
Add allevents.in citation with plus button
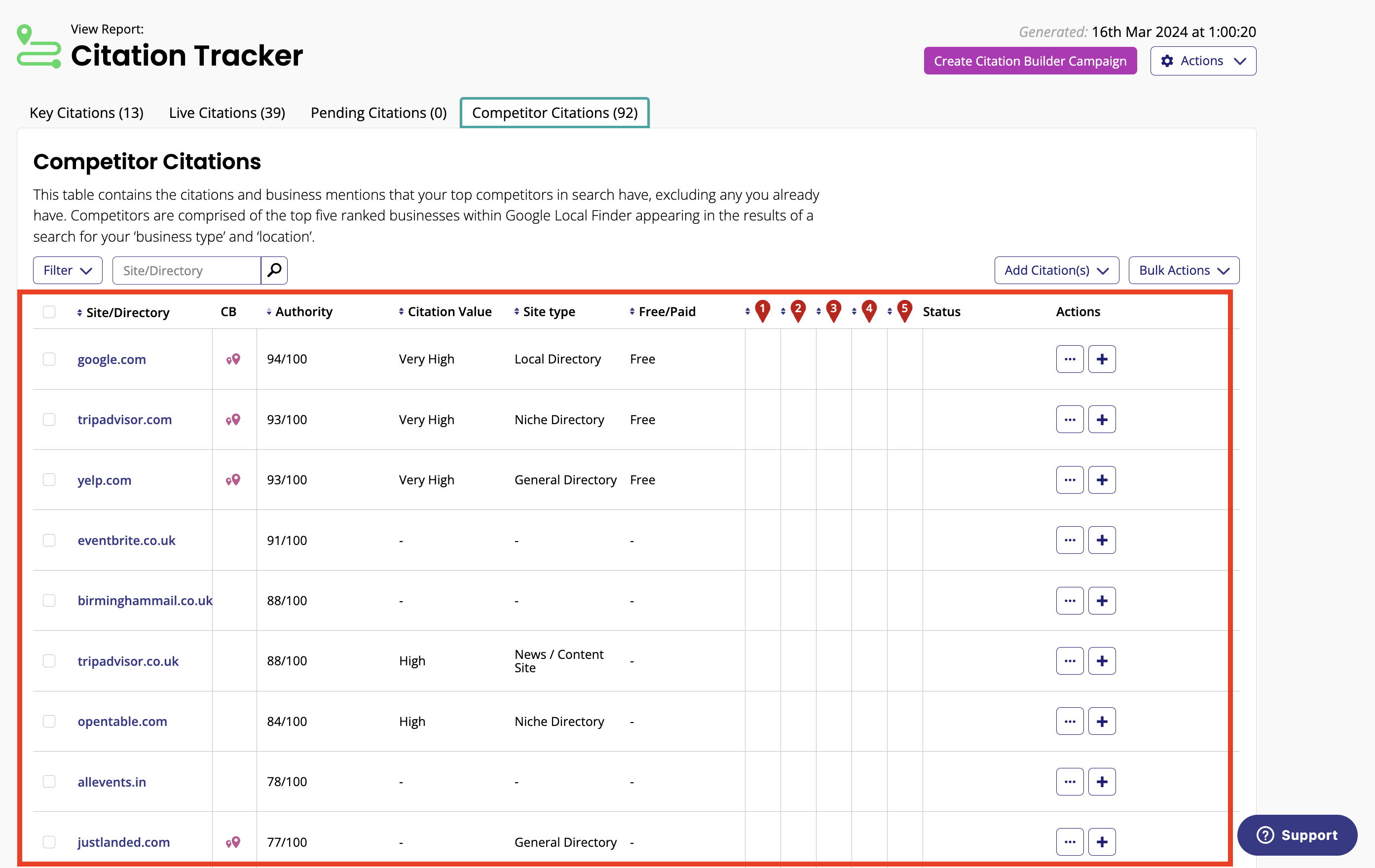coord(1102,781)
